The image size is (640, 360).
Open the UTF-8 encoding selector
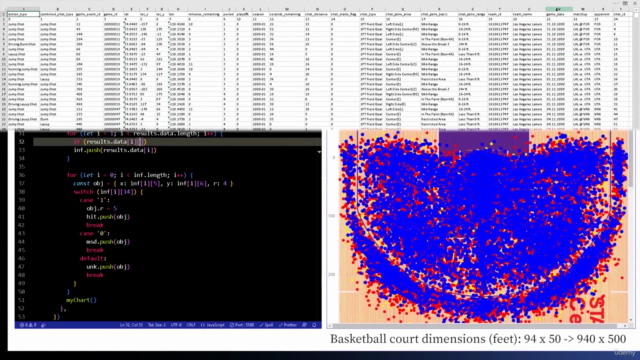(x=176, y=325)
